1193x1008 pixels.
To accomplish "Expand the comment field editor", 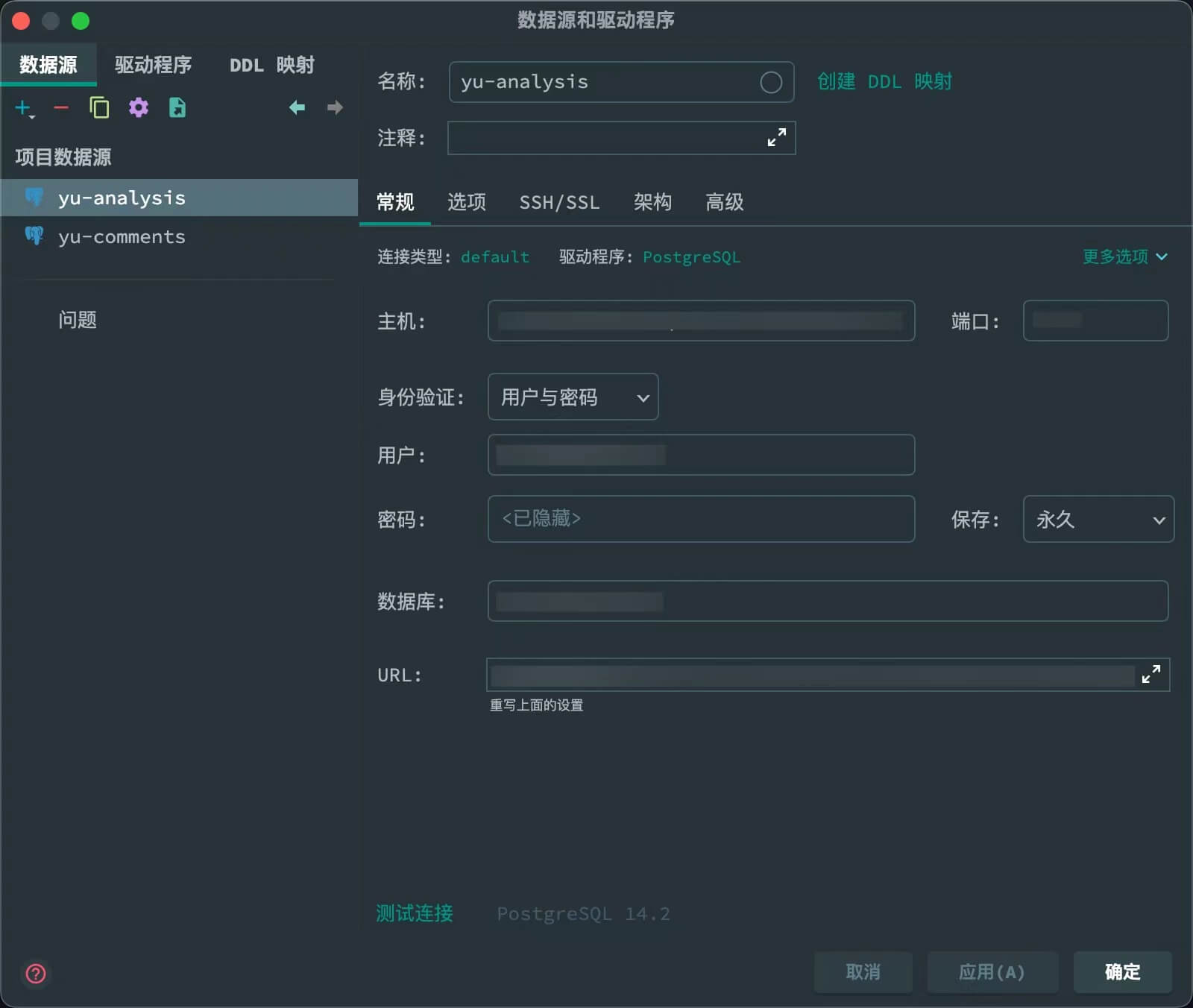I will (777, 138).
